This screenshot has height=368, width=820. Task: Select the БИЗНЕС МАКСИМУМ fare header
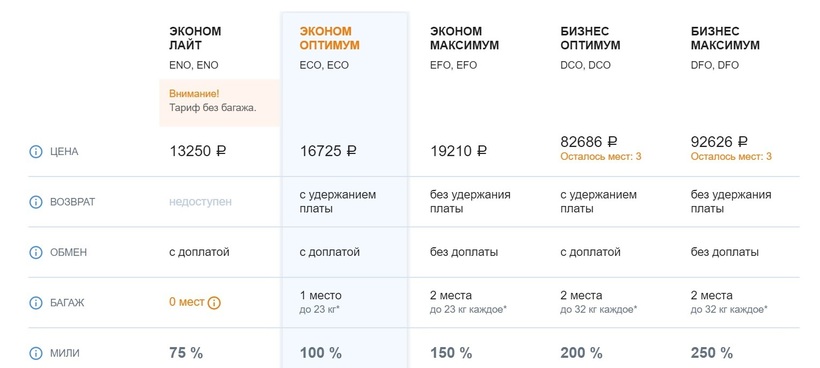[725, 38]
